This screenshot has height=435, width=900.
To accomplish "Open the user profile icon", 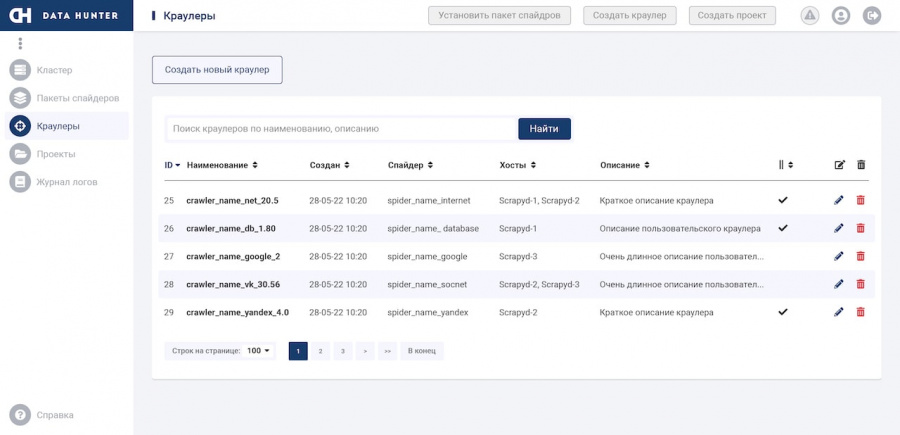I will [841, 15].
